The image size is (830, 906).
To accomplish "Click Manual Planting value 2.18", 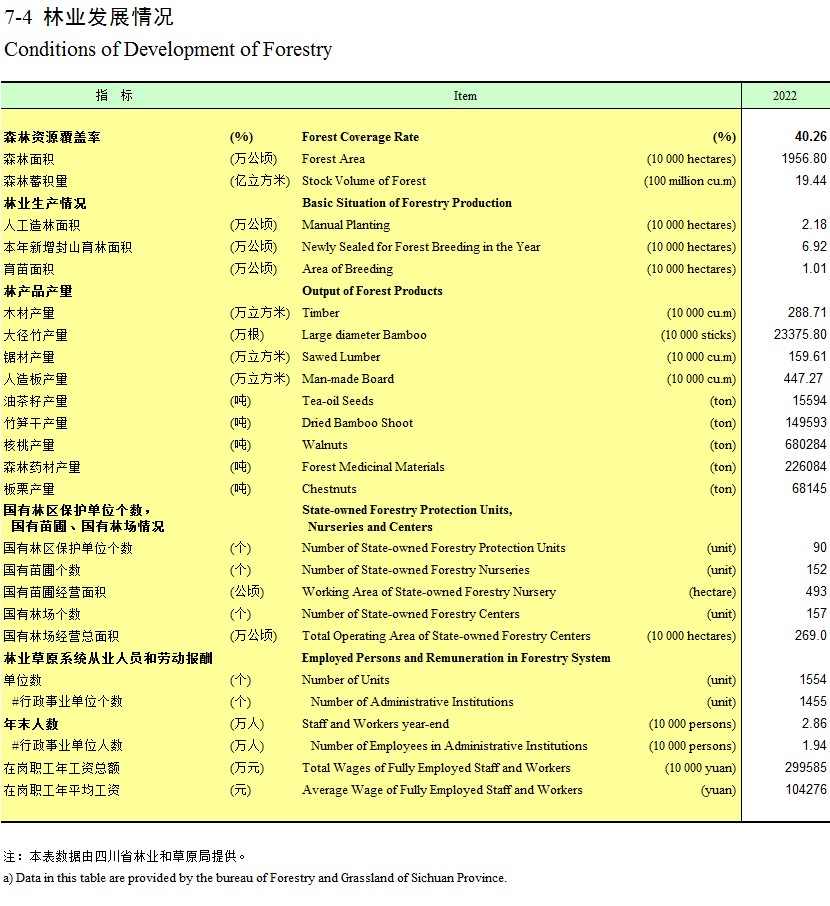I will (x=814, y=224).
